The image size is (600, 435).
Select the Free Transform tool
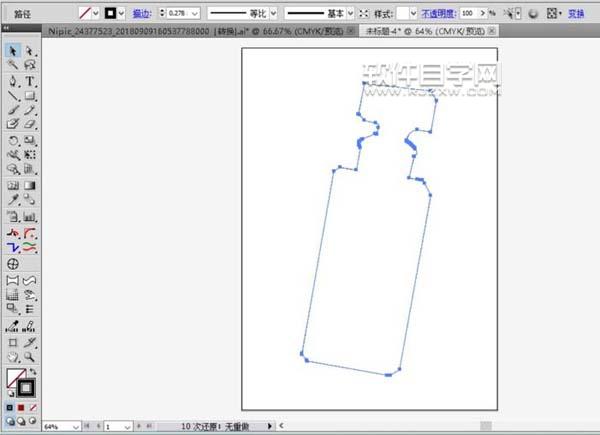tap(29, 155)
